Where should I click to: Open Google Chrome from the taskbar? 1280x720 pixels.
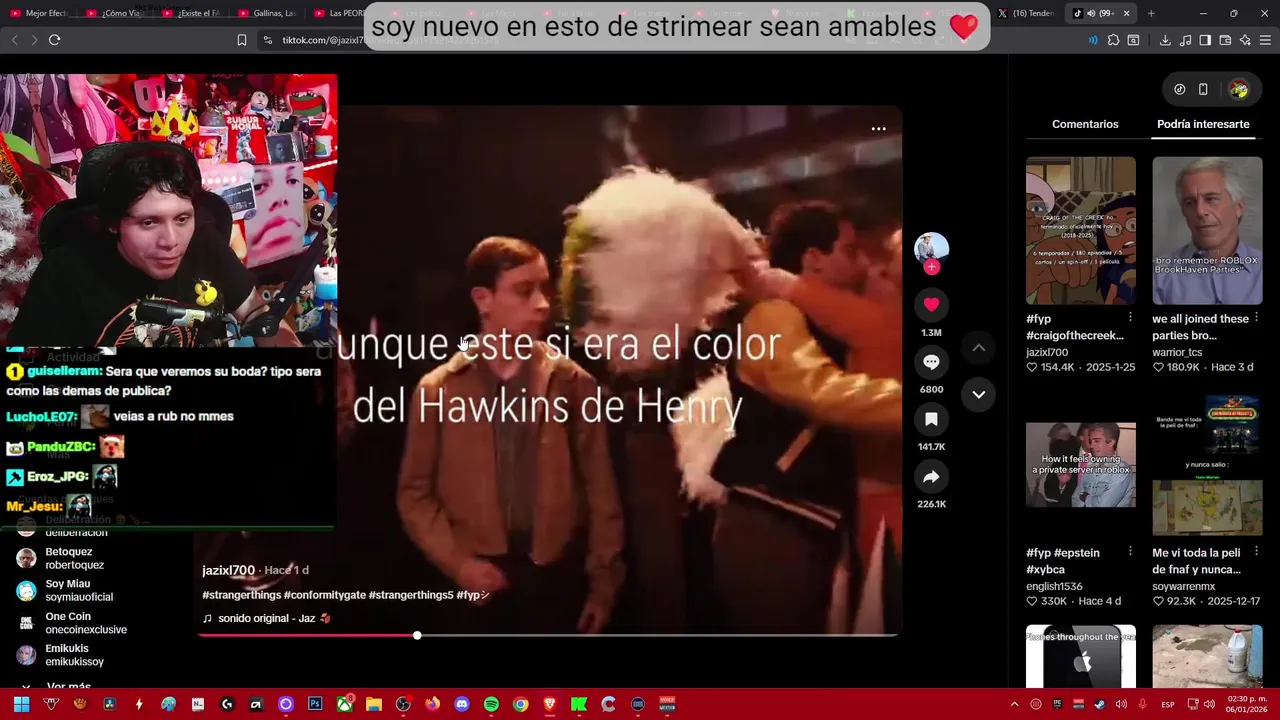pyautogui.click(x=520, y=704)
